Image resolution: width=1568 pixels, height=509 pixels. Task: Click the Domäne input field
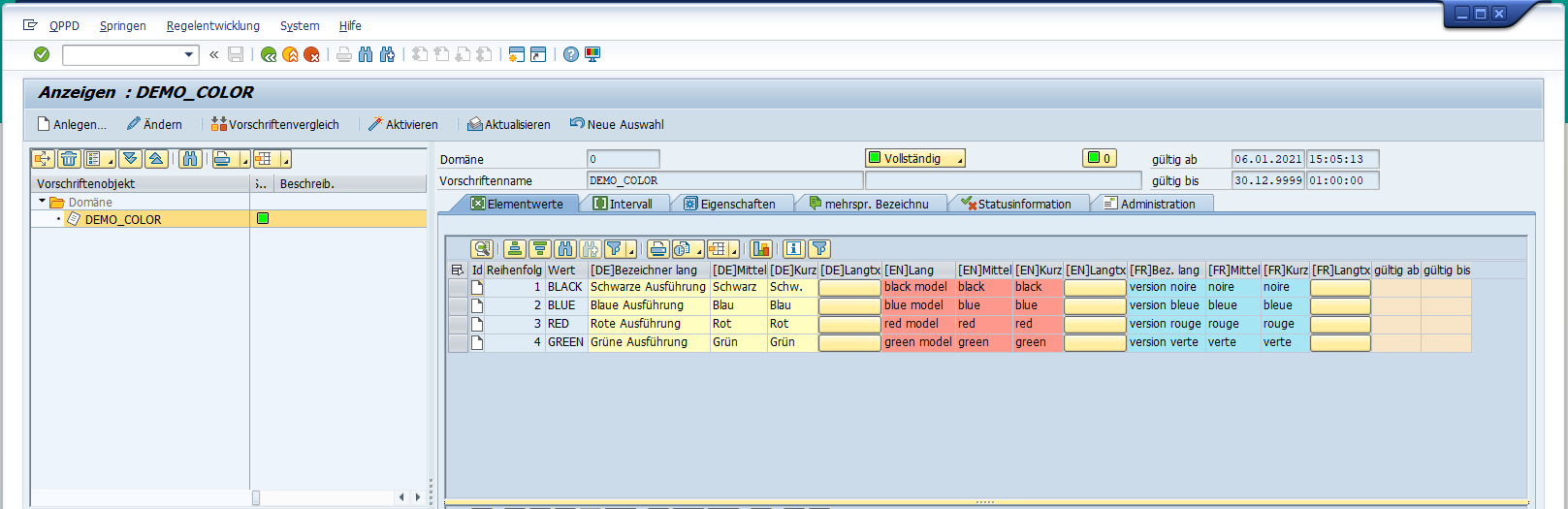tap(624, 159)
